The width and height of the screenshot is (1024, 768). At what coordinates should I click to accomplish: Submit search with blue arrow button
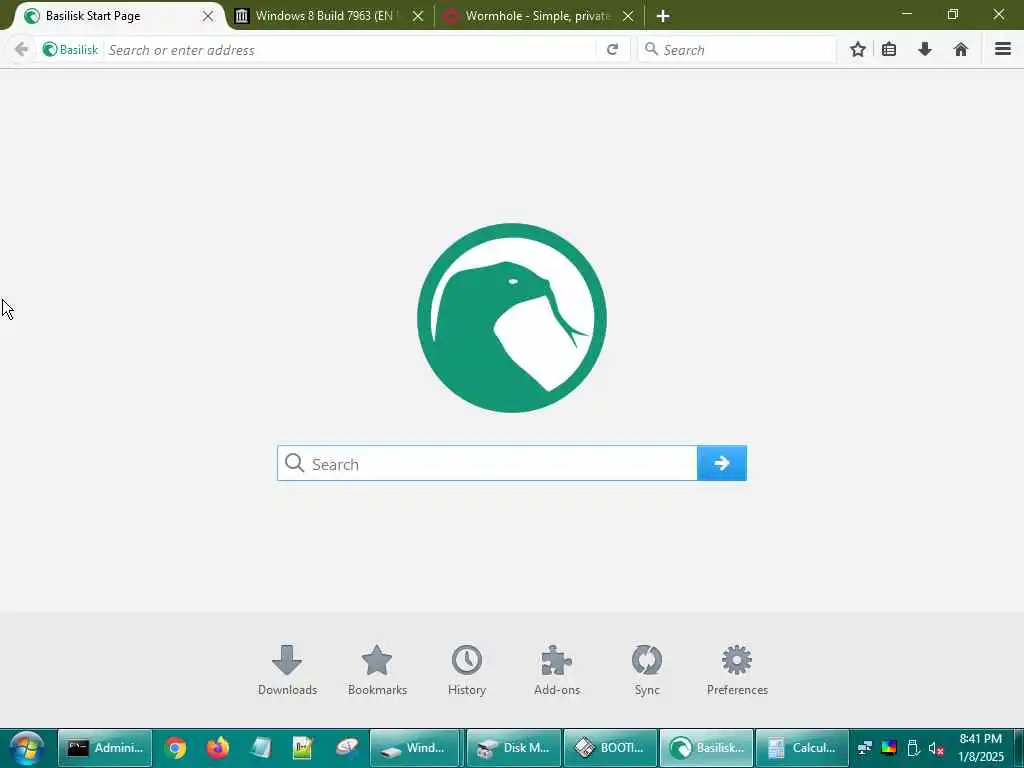[722, 464]
